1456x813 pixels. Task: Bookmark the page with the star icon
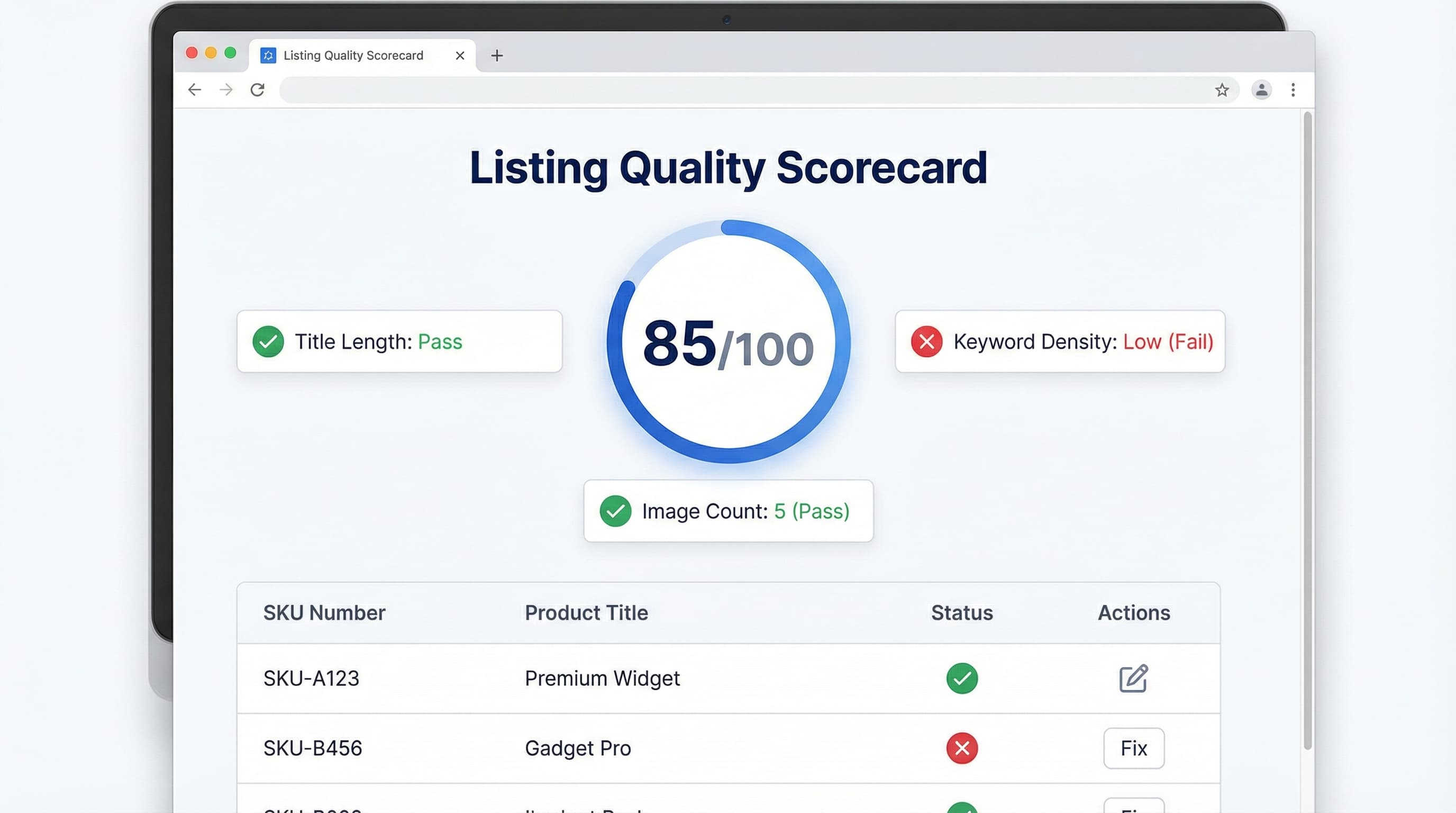click(x=1223, y=89)
